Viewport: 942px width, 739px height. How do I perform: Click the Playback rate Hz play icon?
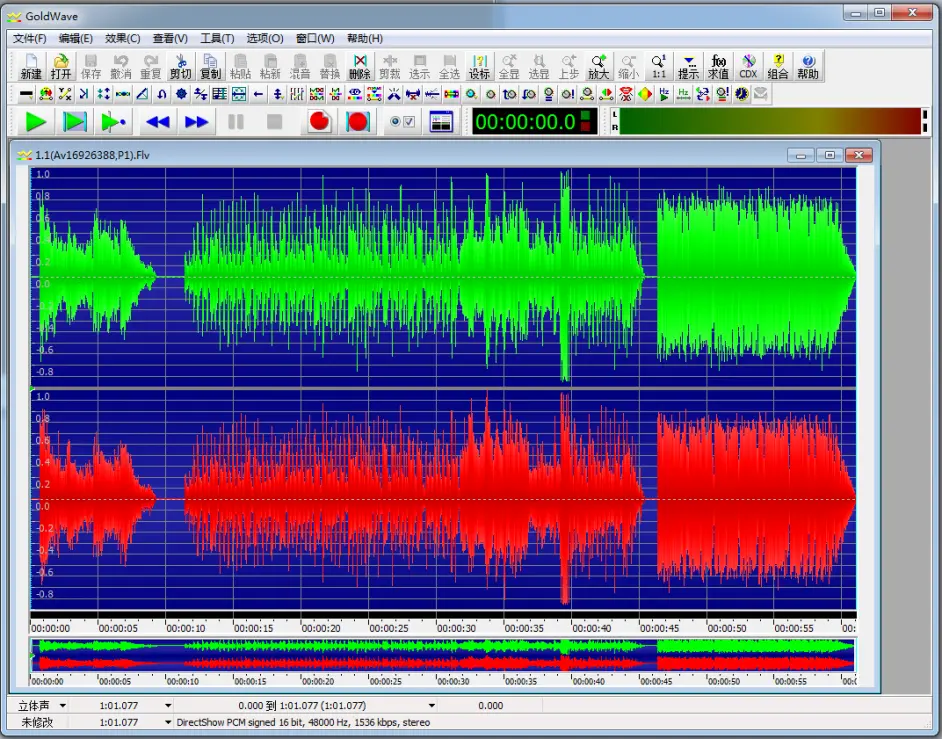pyautogui.click(x=664, y=94)
